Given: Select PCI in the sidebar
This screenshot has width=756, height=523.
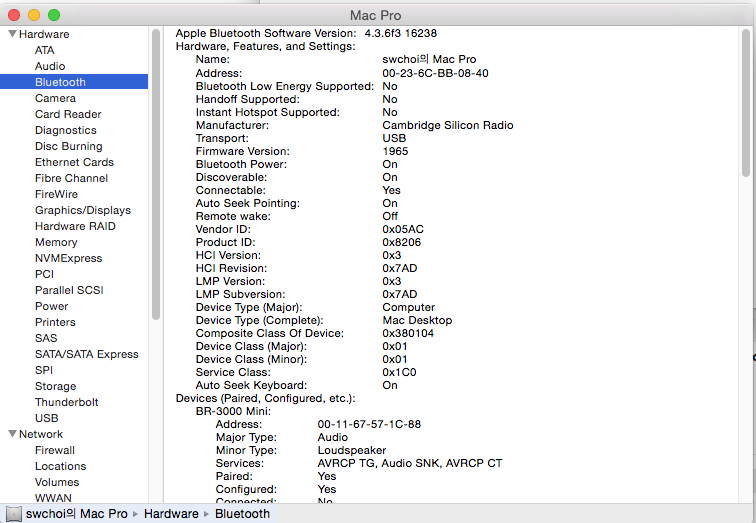Looking at the screenshot, I should point(44,274).
